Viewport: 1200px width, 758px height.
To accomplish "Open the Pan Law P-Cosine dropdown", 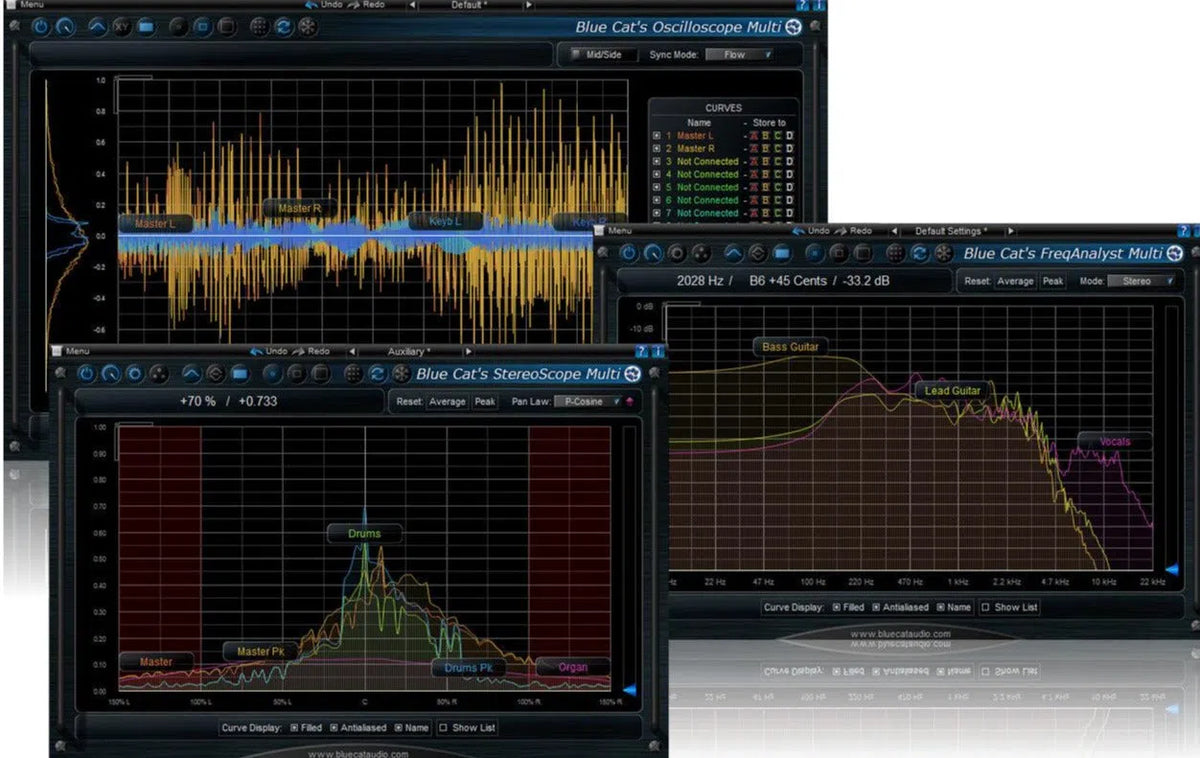I will [x=590, y=402].
